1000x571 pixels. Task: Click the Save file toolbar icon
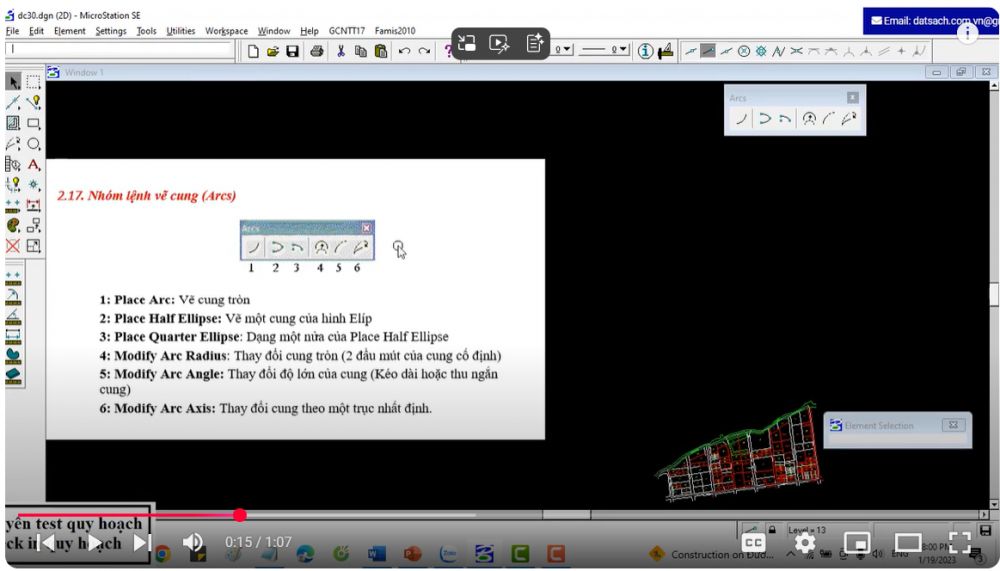pos(293,50)
